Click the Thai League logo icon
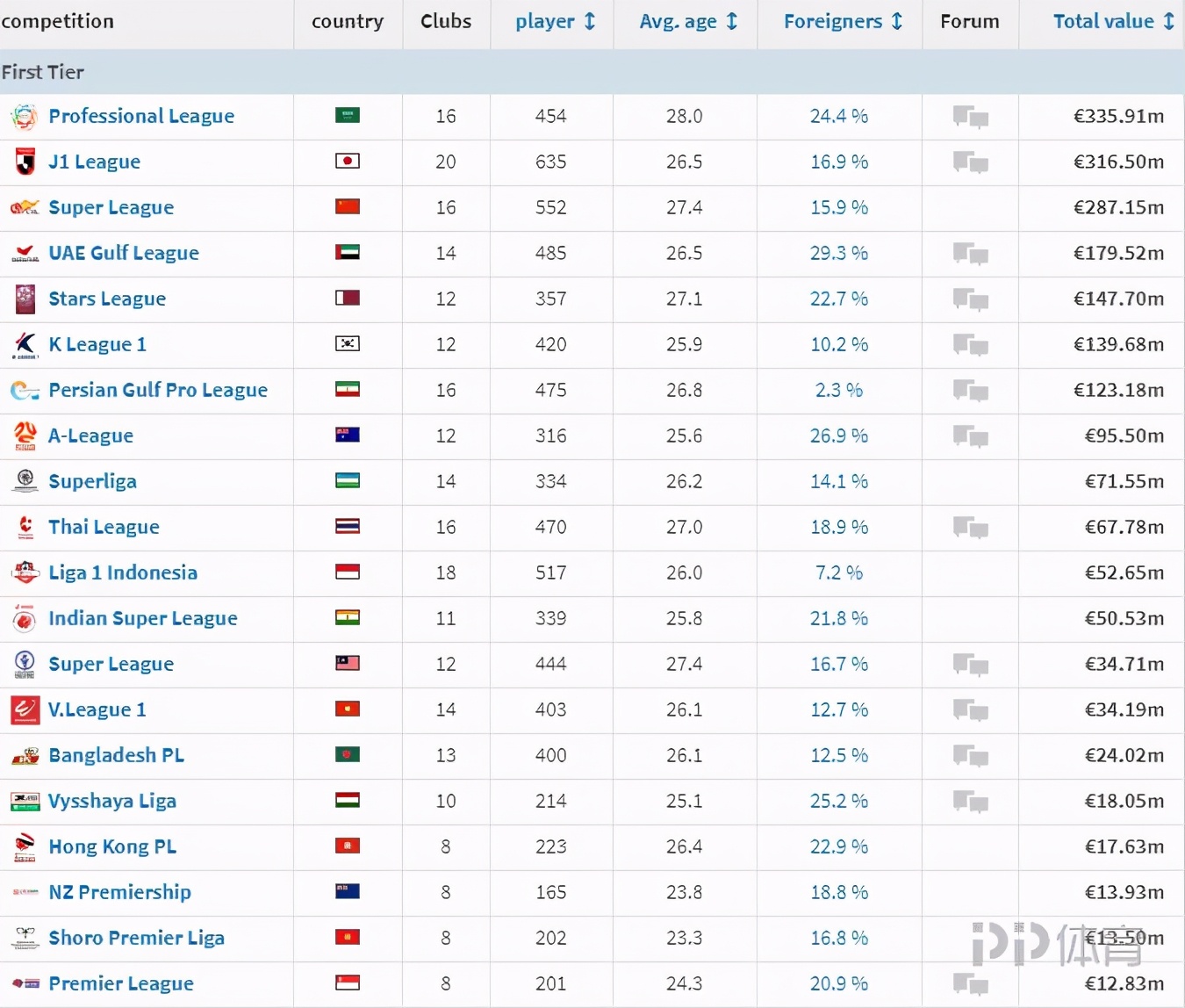This screenshot has height=1008, width=1185. pyautogui.click(x=25, y=527)
